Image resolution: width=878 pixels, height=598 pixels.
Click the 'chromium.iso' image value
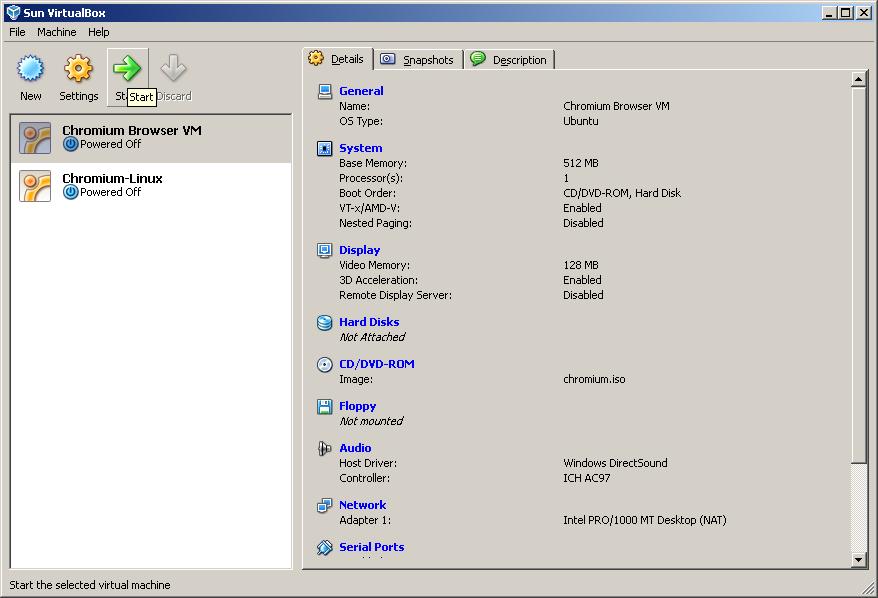pos(594,380)
